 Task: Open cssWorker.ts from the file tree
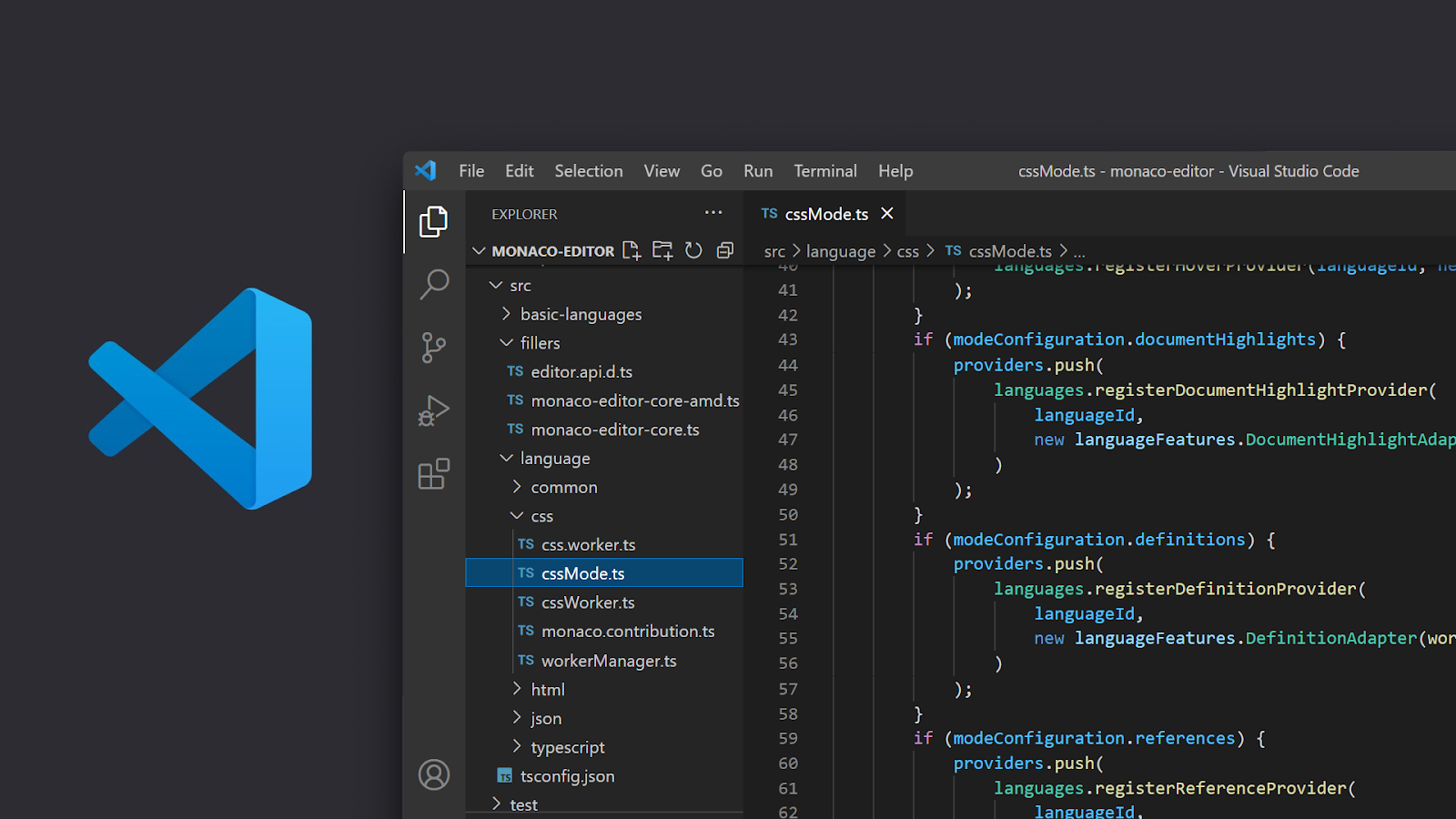pyautogui.click(x=588, y=602)
